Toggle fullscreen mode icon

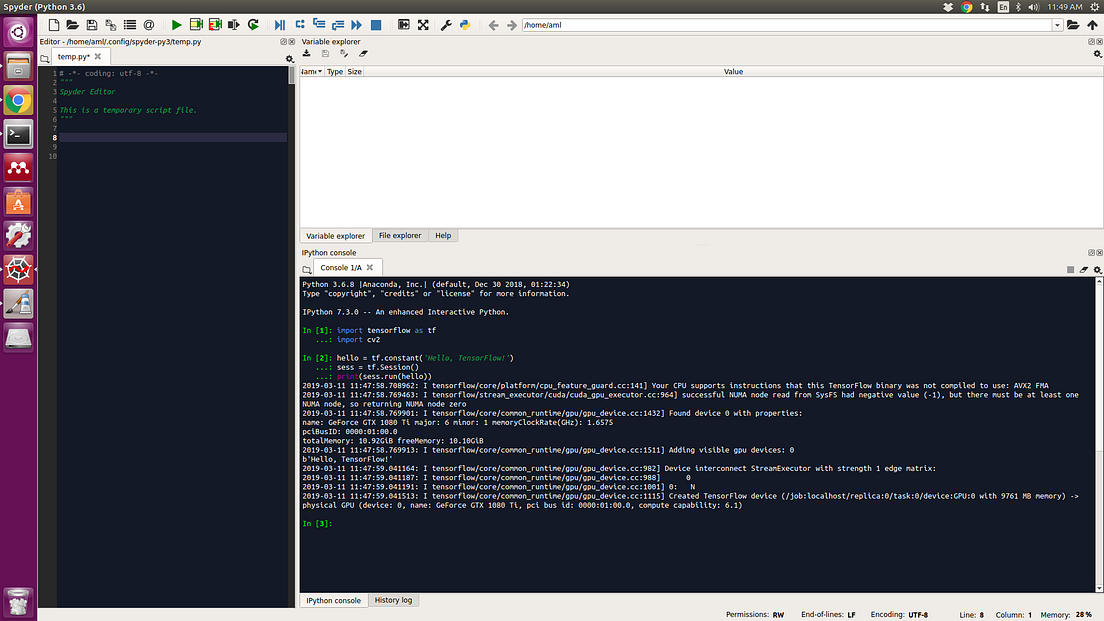423,25
